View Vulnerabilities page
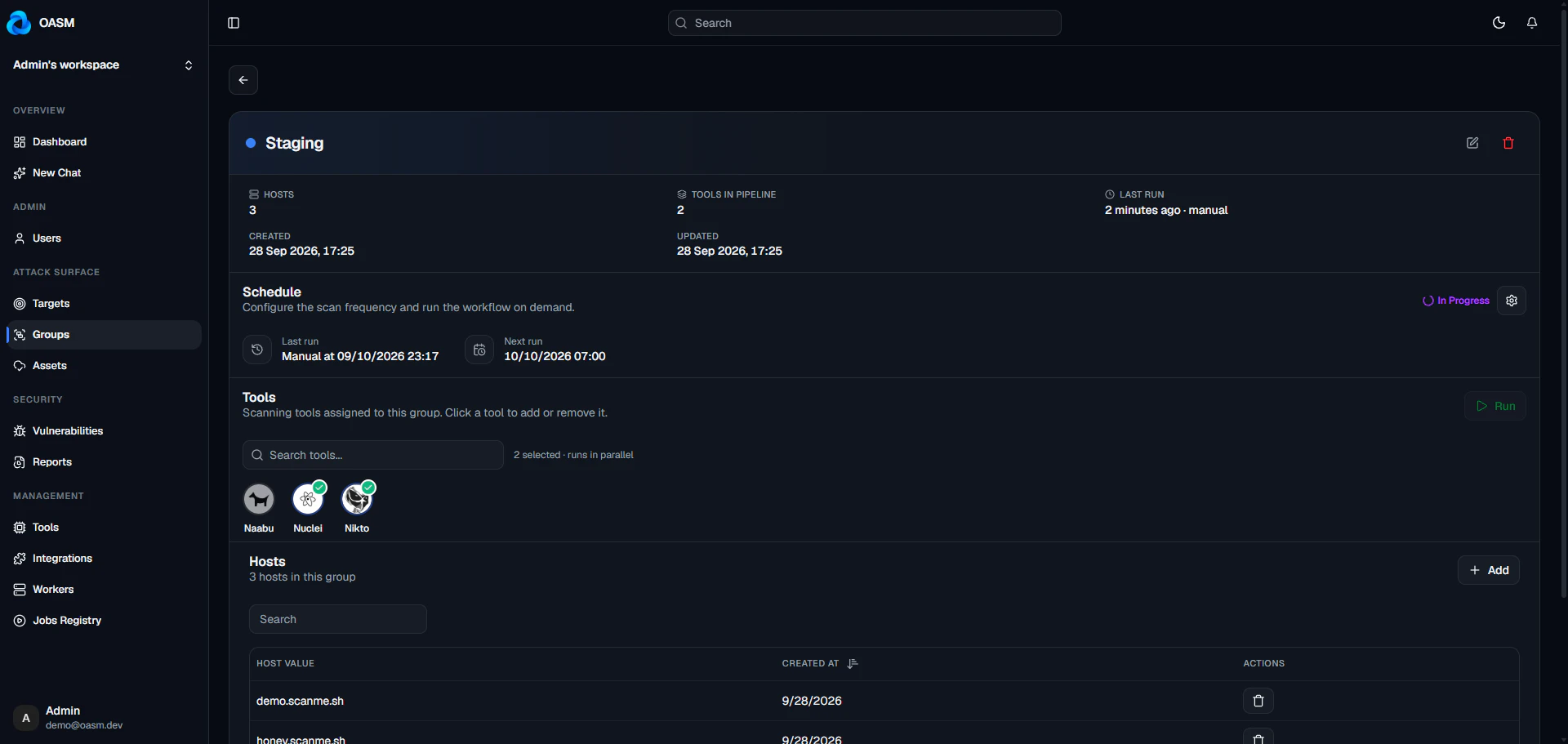The width and height of the screenshot is (1568, 744). pyautogui.click(x=104, y=431)
